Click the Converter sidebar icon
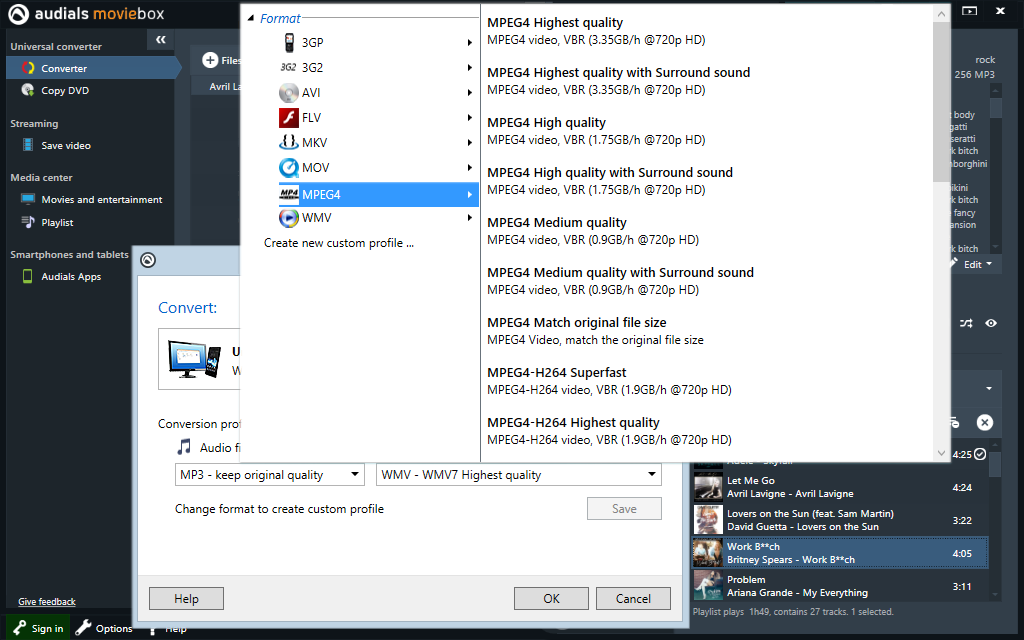Image resolution: width=1024 pixels, height=640 pixels. (27, 68)
